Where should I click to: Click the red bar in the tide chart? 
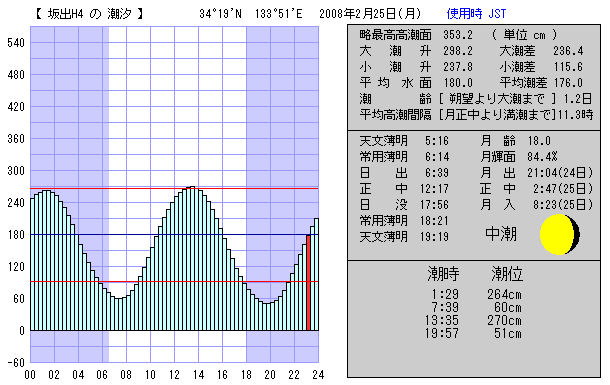tap(308, 283)
